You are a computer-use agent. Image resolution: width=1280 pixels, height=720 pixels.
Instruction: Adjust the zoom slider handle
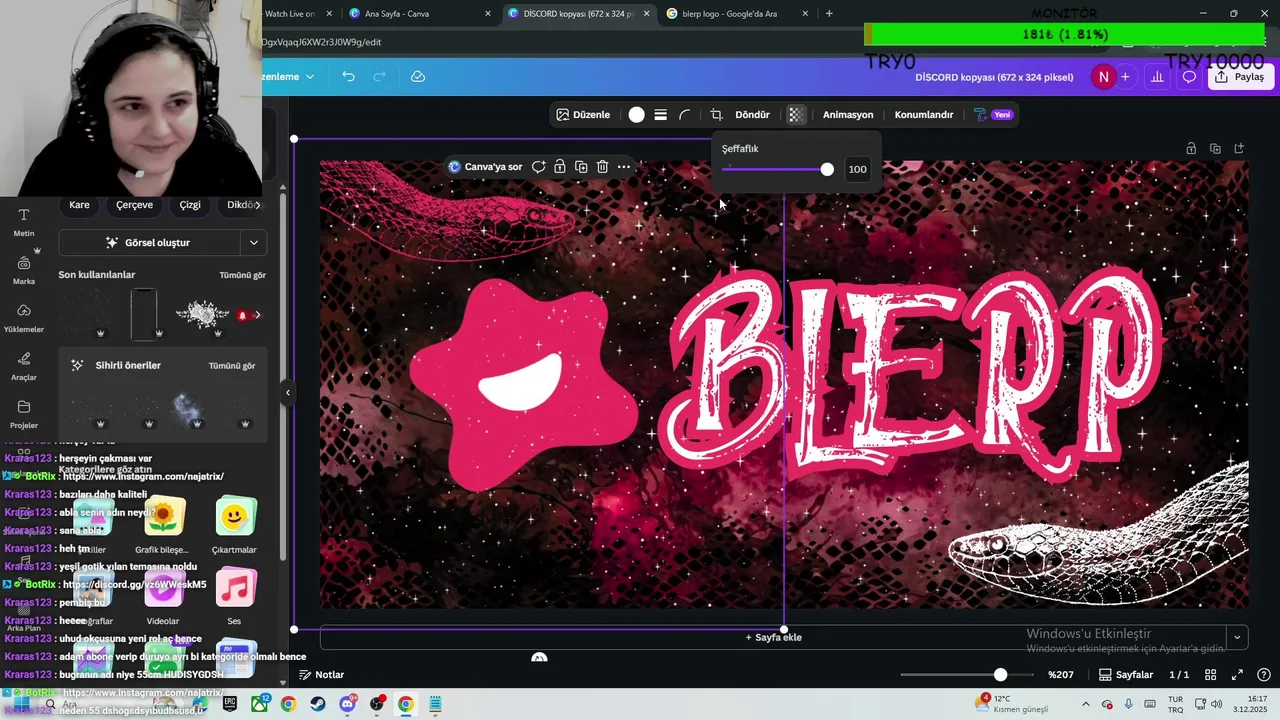point(1000,675)
